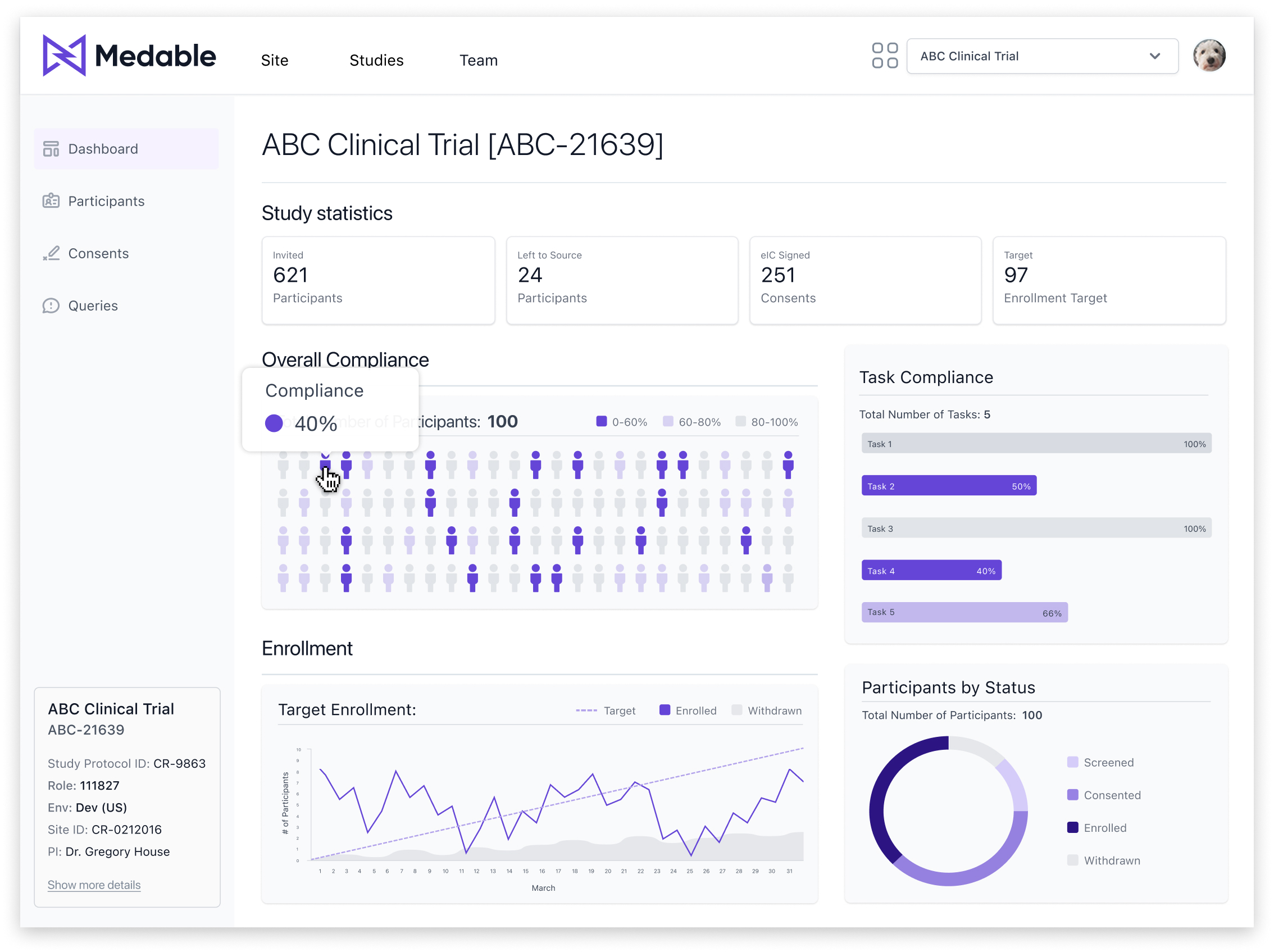Go to the Team menu item
The height and width of the screenshot is (952, 1274).
coord(478,60)
